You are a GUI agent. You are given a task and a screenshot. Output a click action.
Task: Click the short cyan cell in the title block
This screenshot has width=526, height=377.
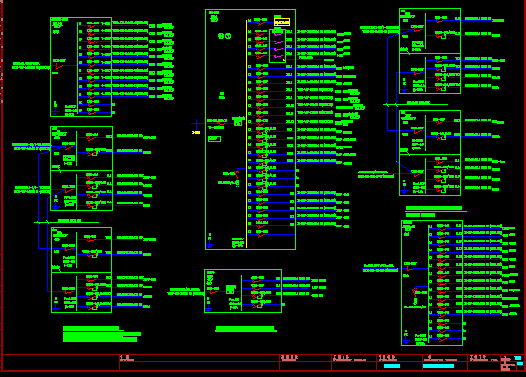(392, 366)
